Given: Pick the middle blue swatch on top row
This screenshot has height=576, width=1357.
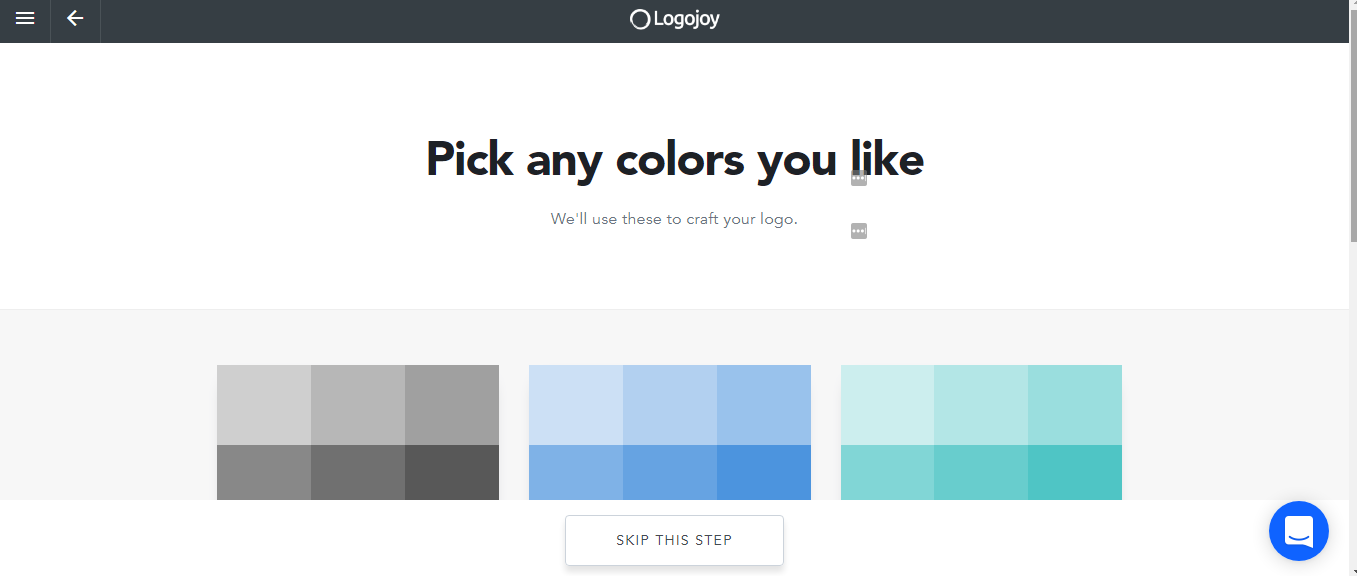Looking at the screenshot, I should click(x=670, y=405).
